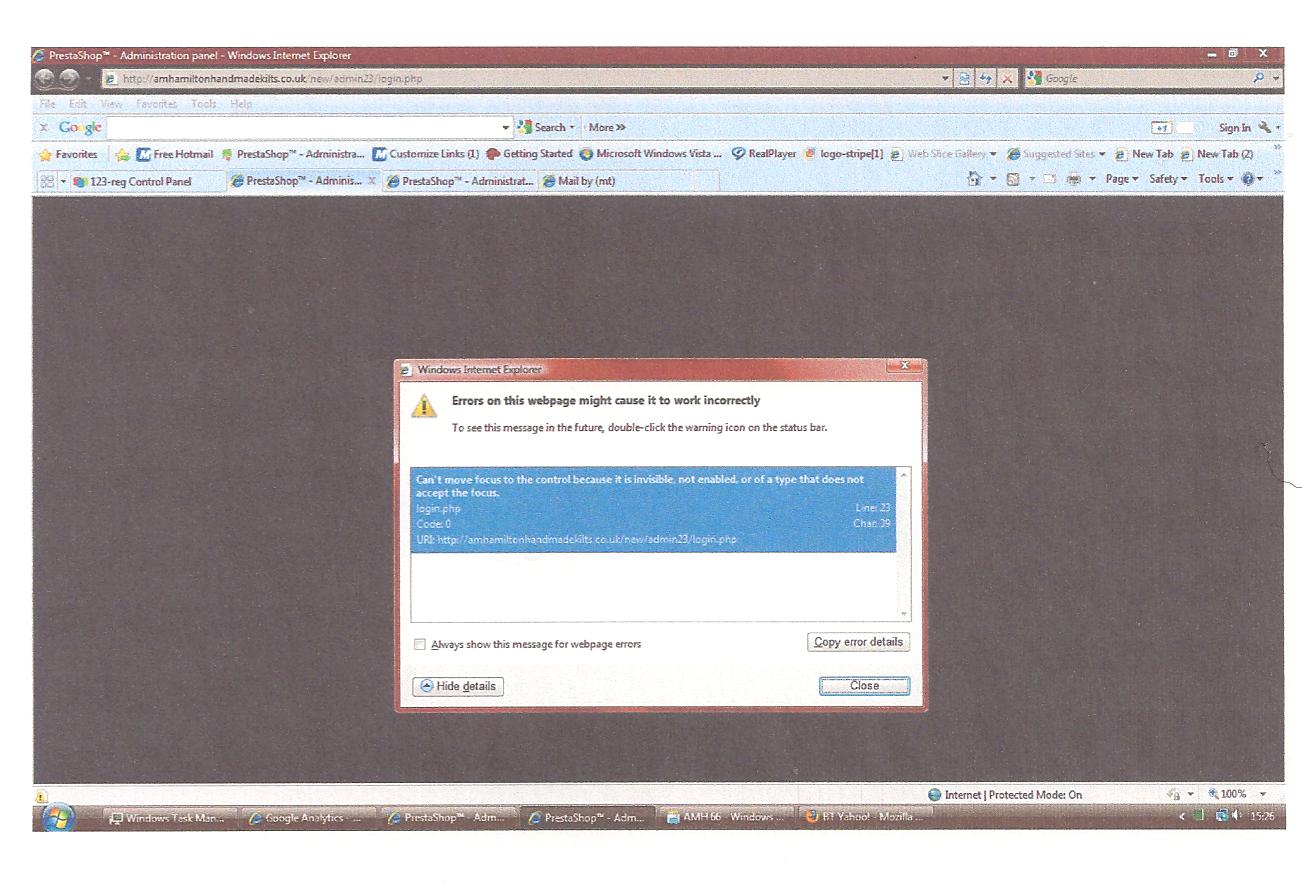Open the Windows Start orb

point(56,816)
